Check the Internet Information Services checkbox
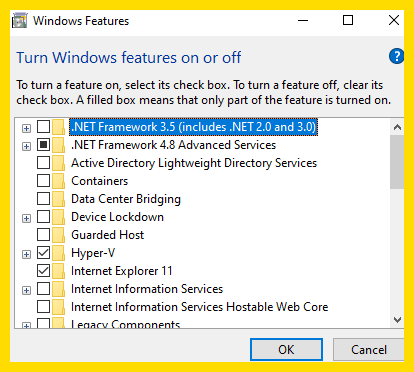Image resolution: width=414 pixels, height=372 pixels. point(43,289)
